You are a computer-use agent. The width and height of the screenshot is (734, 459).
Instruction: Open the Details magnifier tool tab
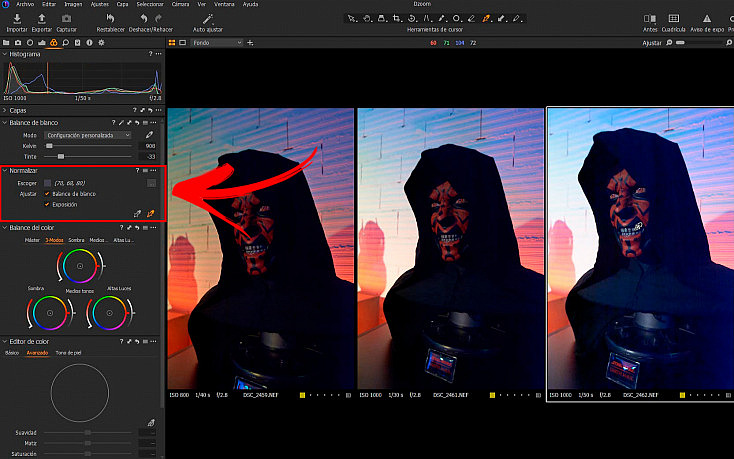pyautogui.click(x=66, y=43)
